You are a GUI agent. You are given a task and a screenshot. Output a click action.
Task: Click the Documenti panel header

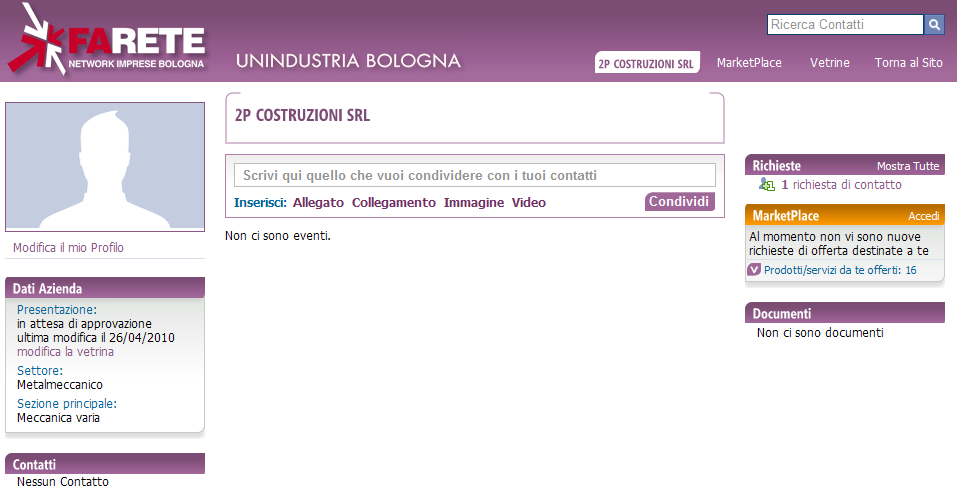845,313
